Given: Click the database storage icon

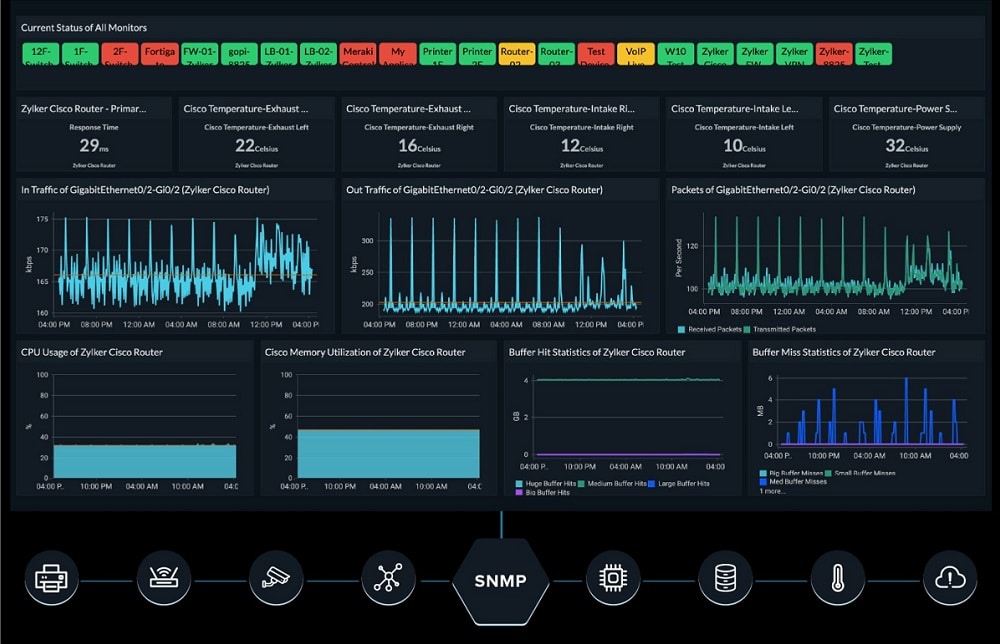Looking at the screenshot, I should [725, 579].
